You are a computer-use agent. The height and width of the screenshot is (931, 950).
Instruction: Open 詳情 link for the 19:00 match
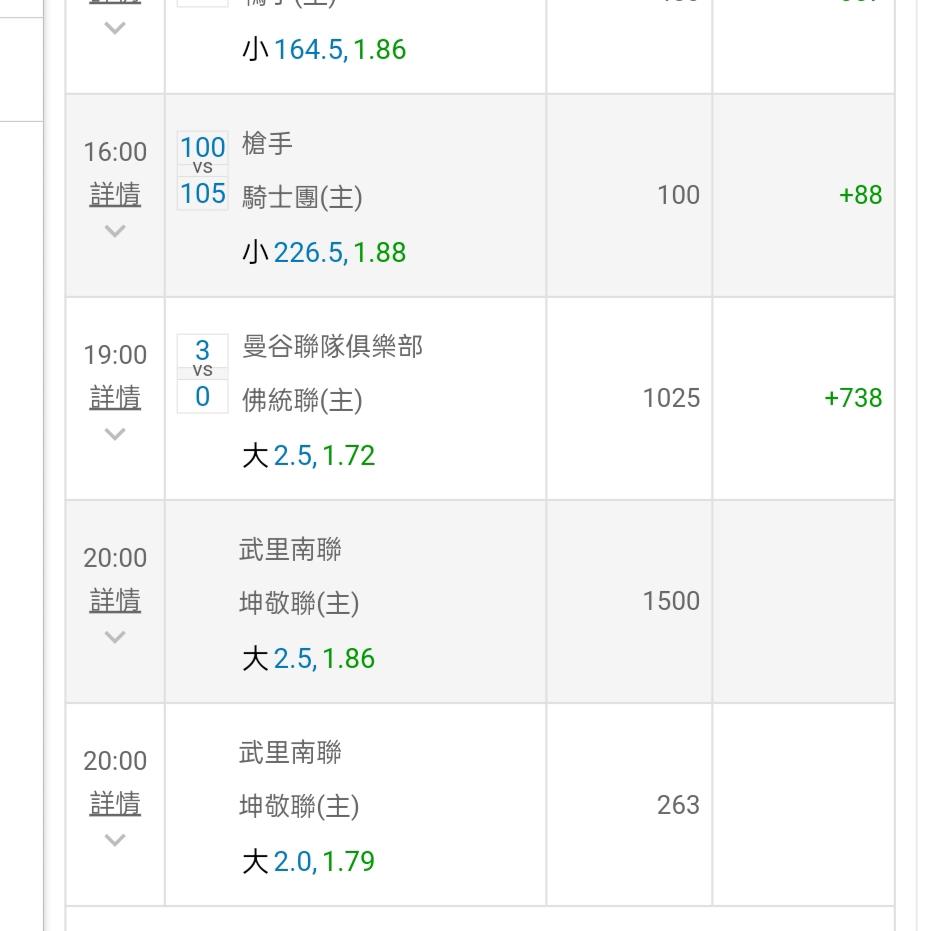click(x=115, y=398)
